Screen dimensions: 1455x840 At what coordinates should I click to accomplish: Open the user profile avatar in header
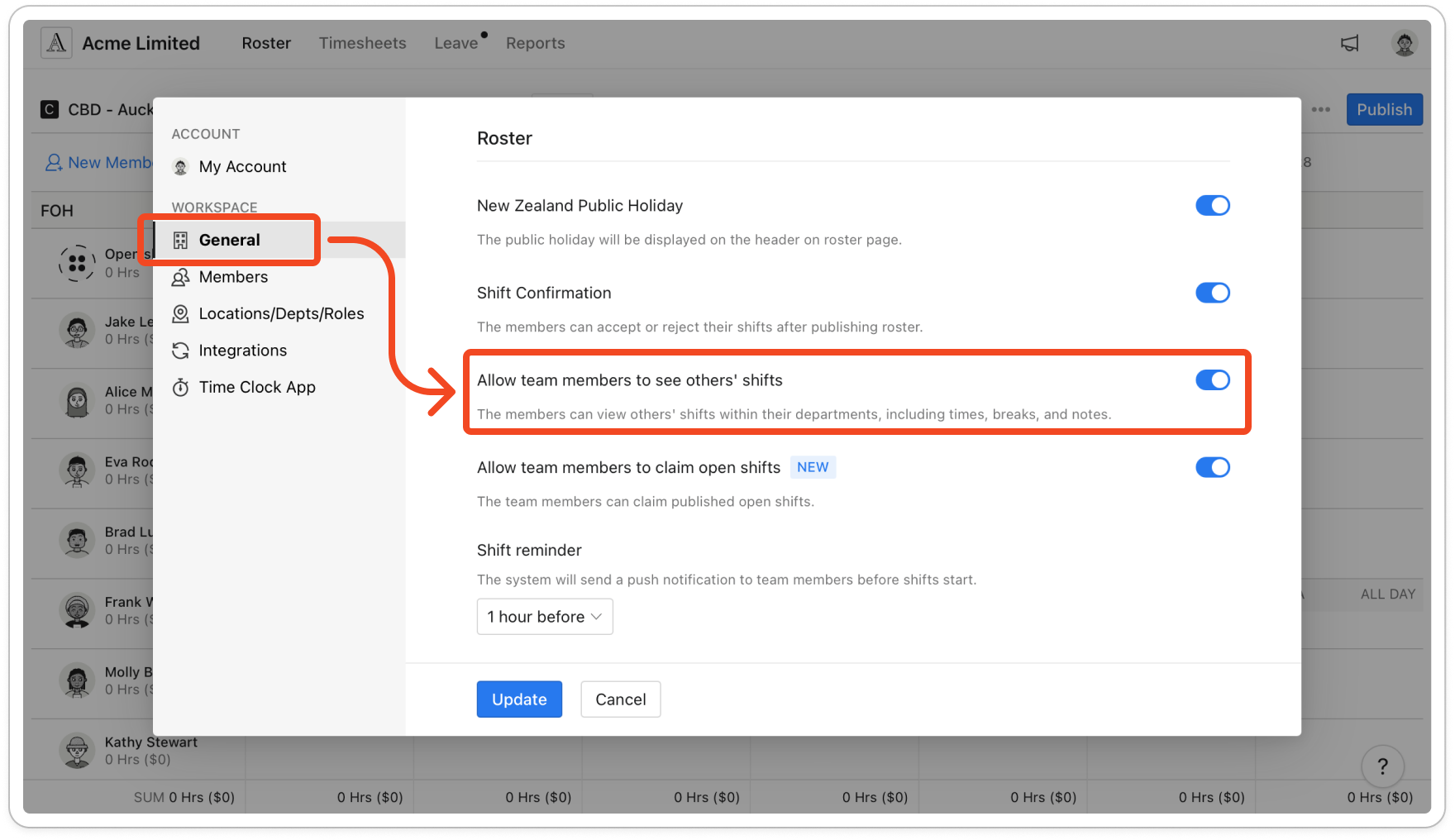pos(1404,43)
